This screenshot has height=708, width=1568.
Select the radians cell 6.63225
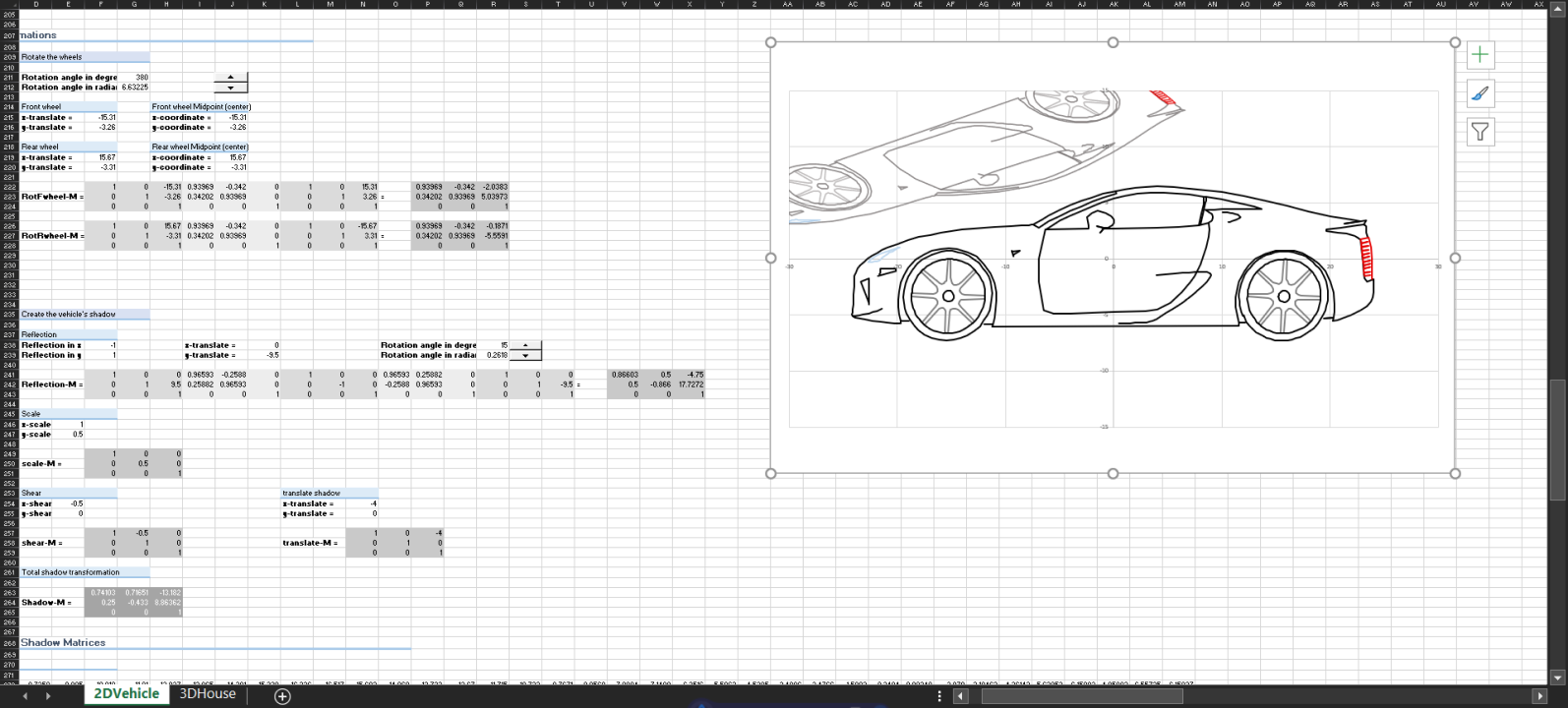pyautogui.click(x=134, y=87)
